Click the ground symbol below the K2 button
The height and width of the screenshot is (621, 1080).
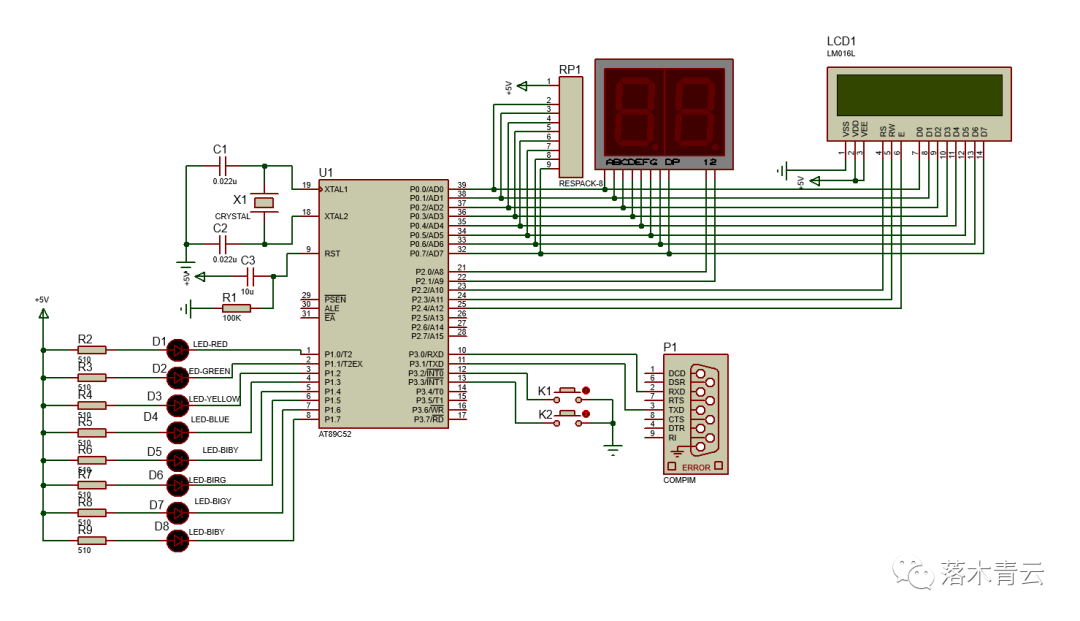coord(613,451)
